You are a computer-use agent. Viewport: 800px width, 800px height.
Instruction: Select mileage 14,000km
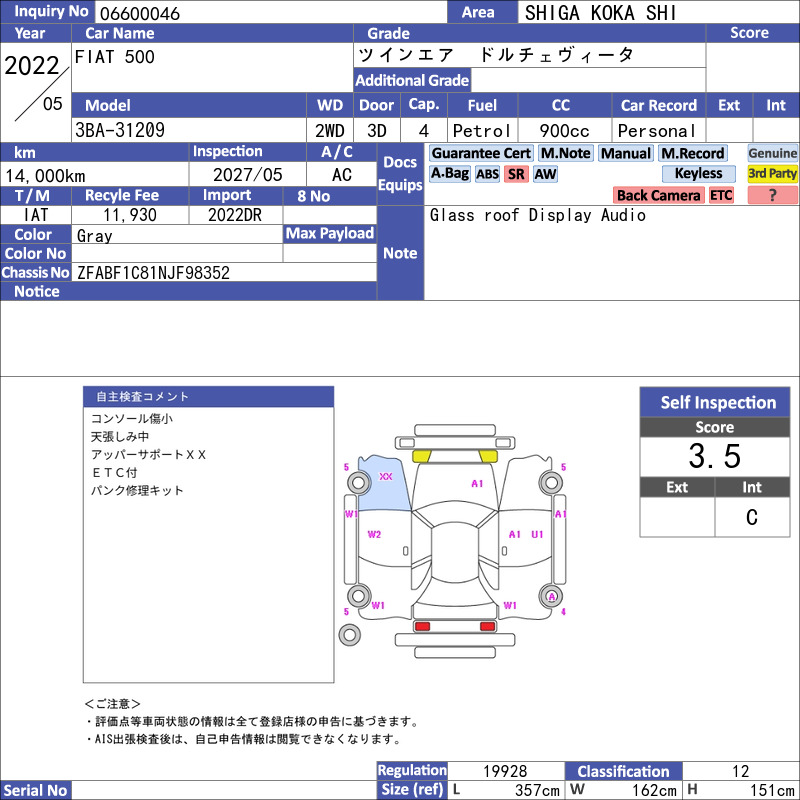45,176
